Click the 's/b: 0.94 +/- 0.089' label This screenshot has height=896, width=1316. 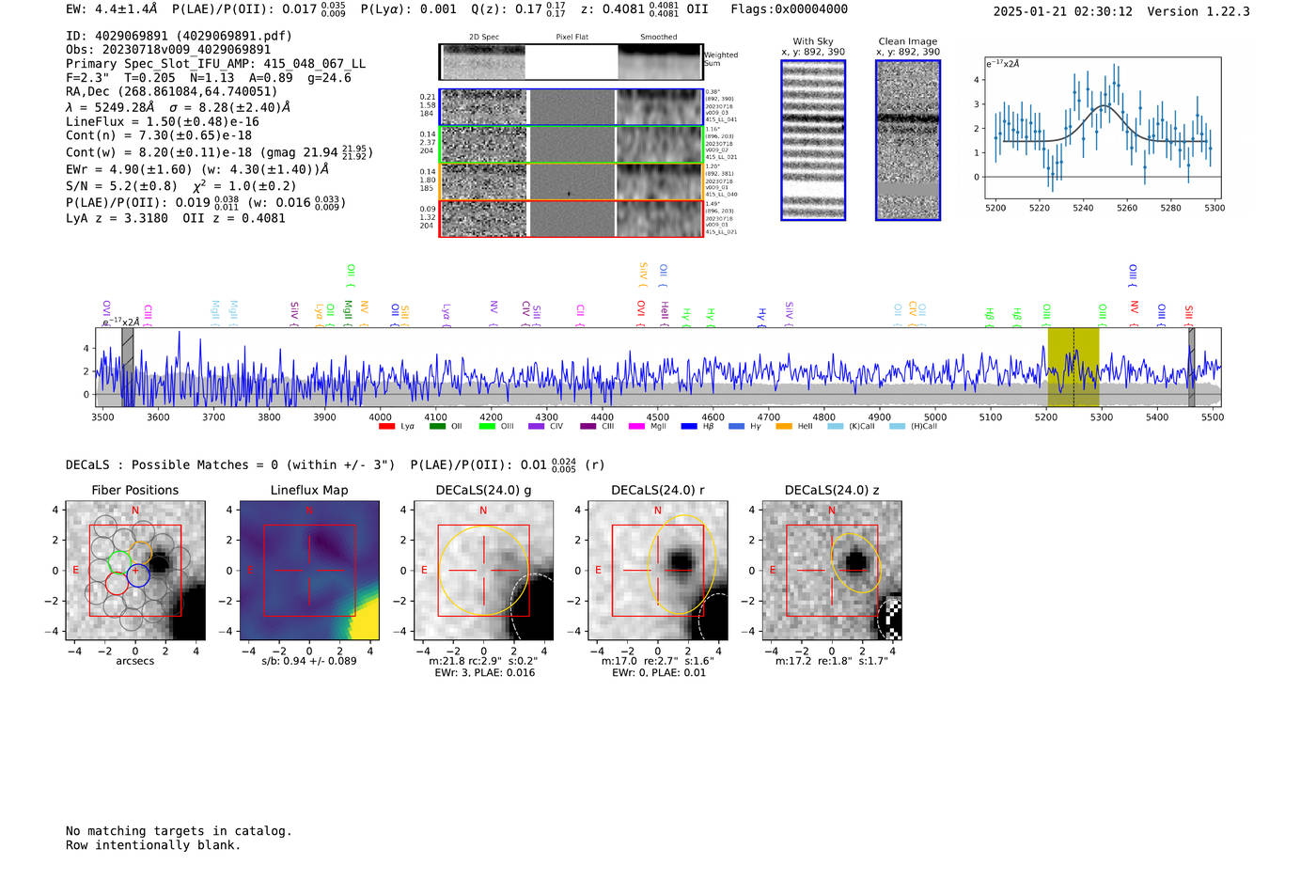[309, 661]
